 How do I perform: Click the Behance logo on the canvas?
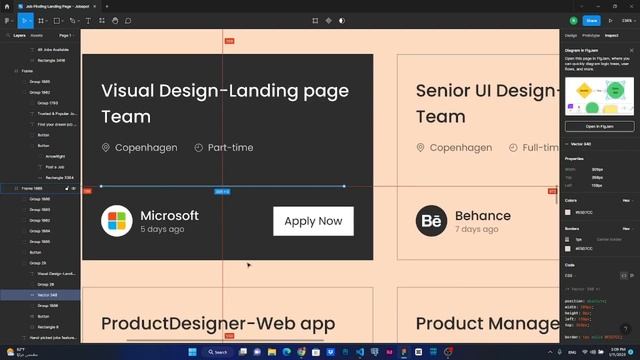click(x=431, y=221)
